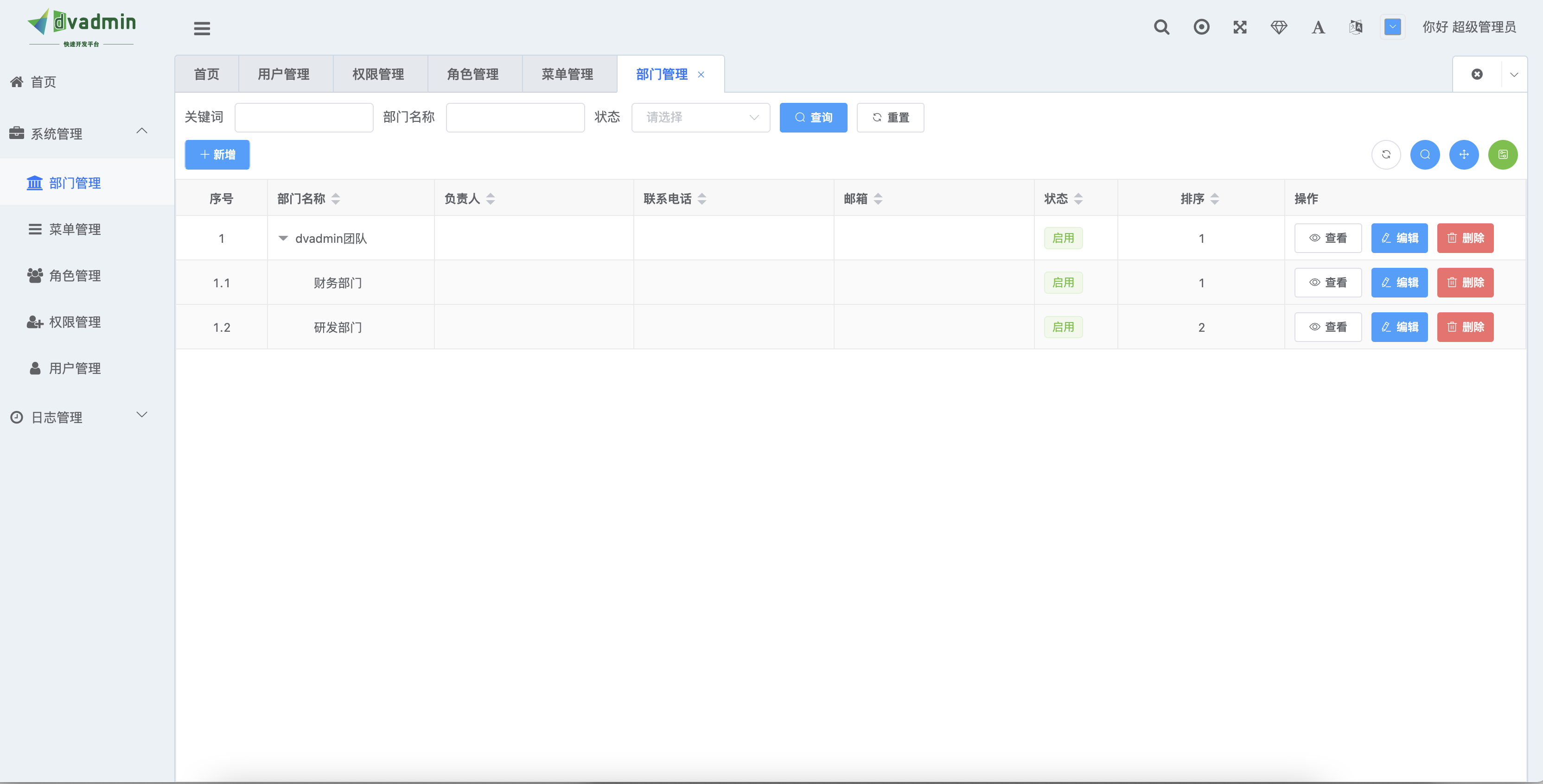Open the 状态 请选择 dropdown
The image size is (1543, 784).
pyautogui.click(x=701, y=117)
